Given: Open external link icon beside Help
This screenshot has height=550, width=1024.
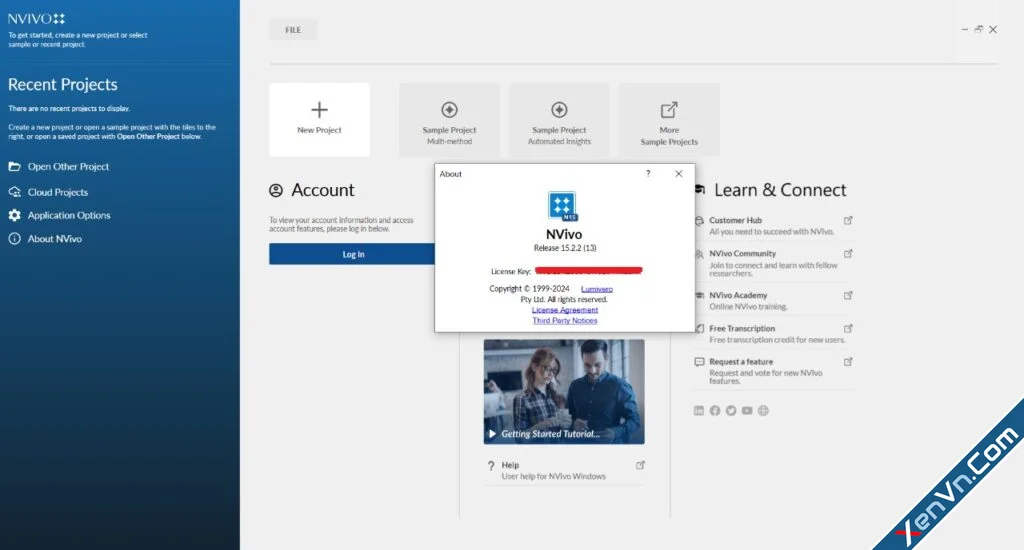Looking at the screenshot, I should tap(640, 465).
